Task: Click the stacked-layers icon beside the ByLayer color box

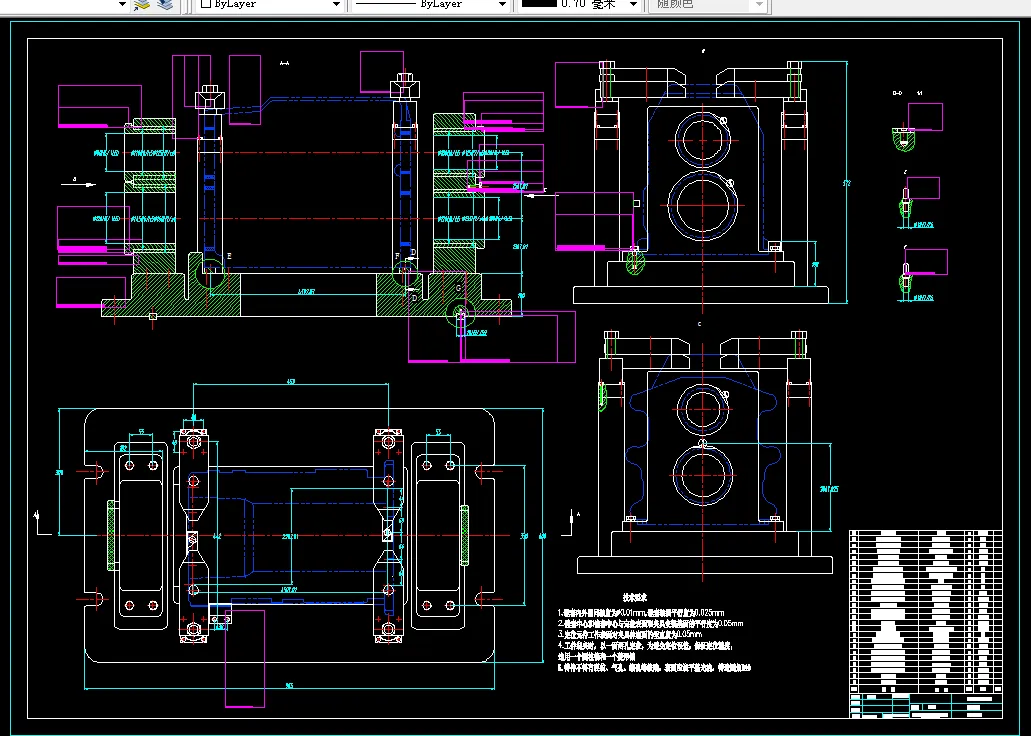Action: click(x=165, y=5)
